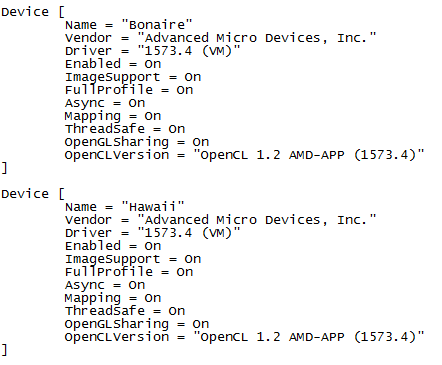The height and width of the screenshot is (365, 442).
Task: Click Bonaire's Driver "1573.4 (VM)" value
Action: tap(189, 51)
